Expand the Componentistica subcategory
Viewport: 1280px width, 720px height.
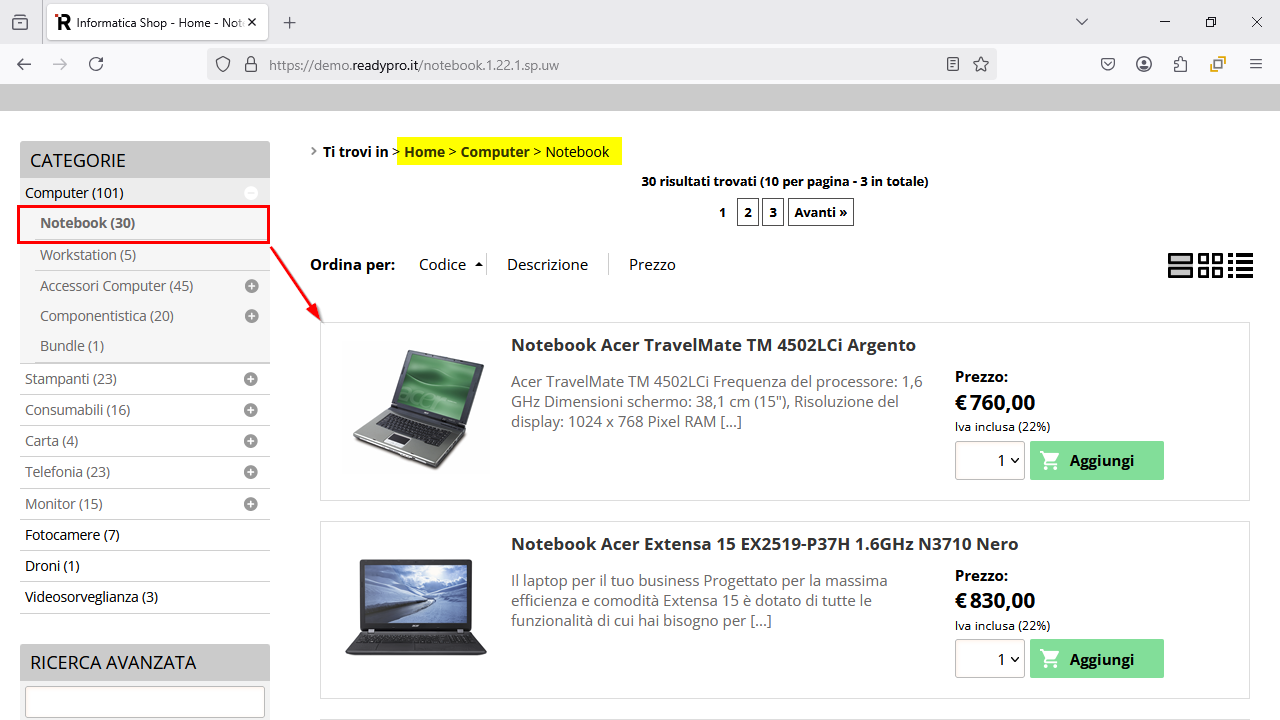click(251, 316)
